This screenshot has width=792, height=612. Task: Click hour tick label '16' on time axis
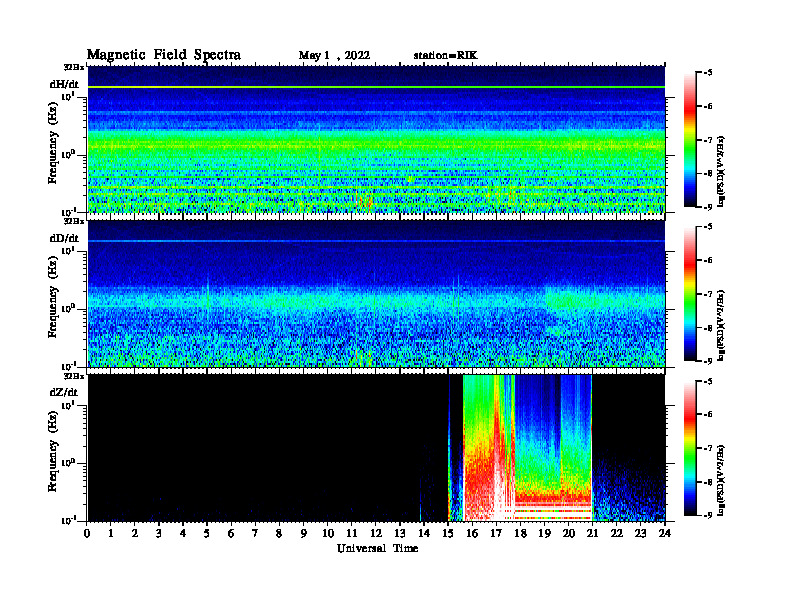point(472,534)
